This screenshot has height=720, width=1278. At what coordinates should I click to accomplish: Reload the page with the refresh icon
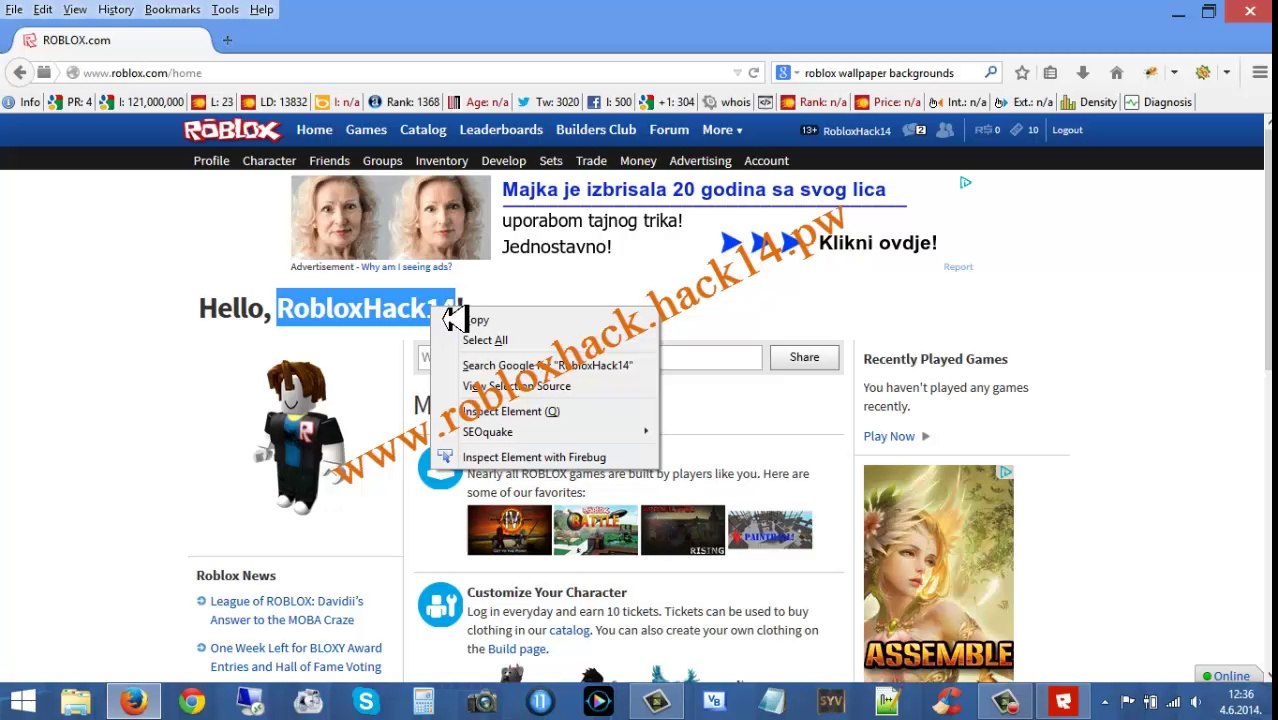point(754,72)
